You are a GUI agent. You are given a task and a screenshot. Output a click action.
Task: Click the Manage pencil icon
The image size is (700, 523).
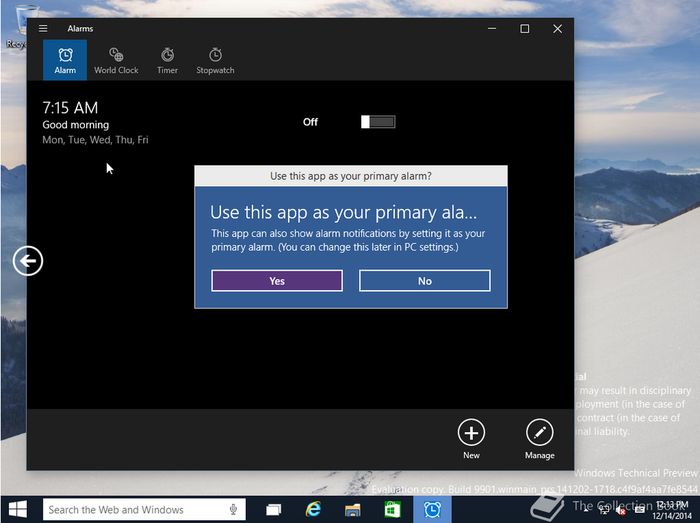(539, 433)
